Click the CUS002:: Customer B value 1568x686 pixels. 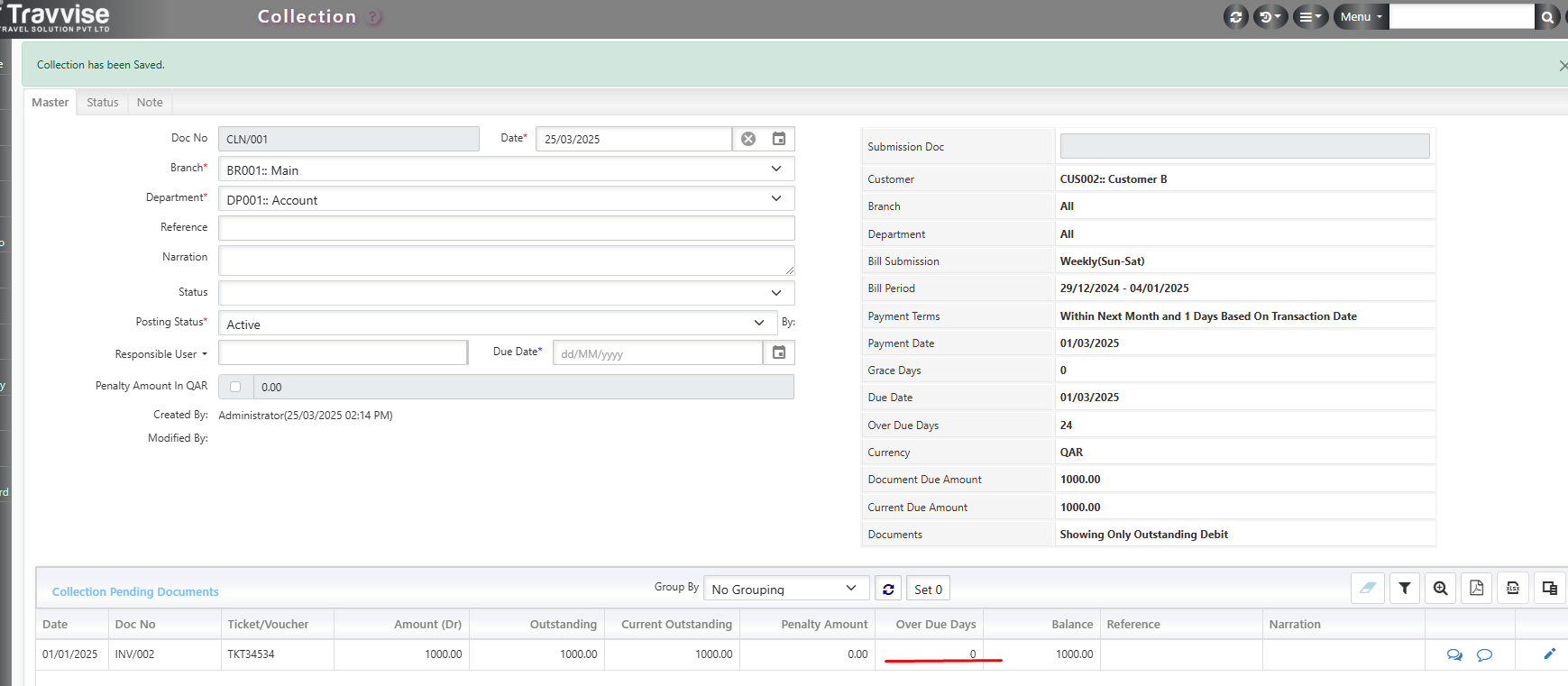tap(1114, 179)
